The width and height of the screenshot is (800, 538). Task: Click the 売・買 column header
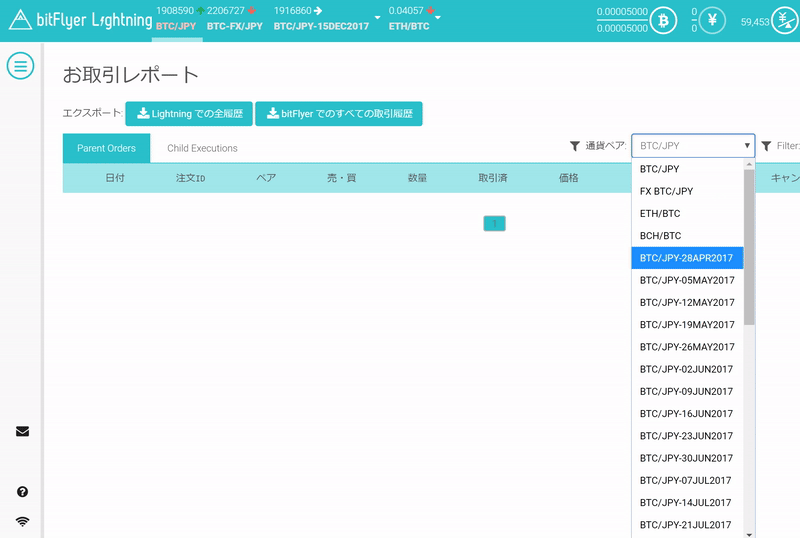(341, 178)
